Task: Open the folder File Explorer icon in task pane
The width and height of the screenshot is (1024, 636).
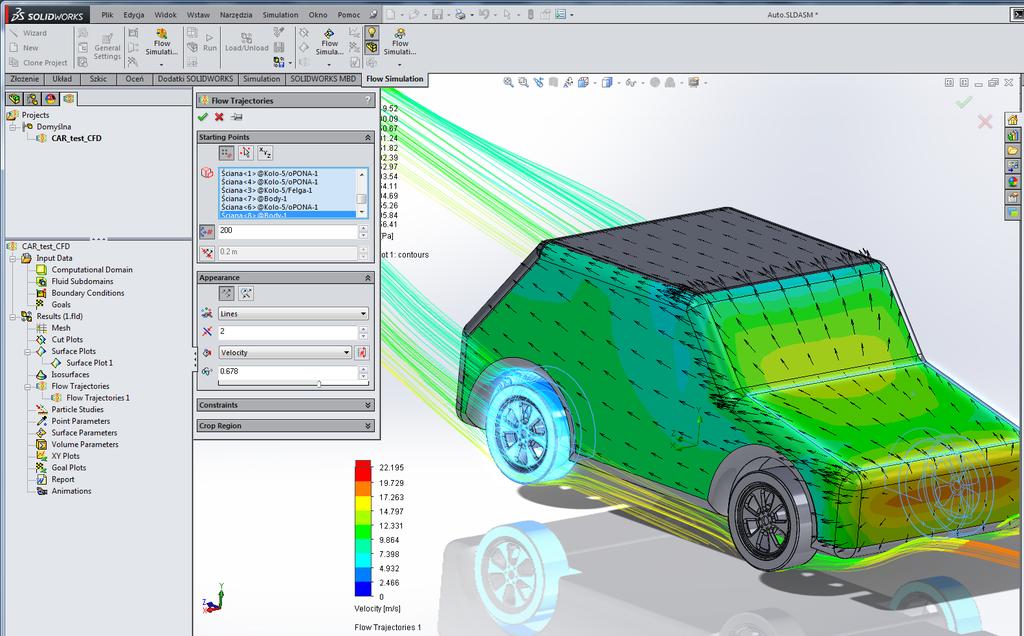Action: 1012,151
